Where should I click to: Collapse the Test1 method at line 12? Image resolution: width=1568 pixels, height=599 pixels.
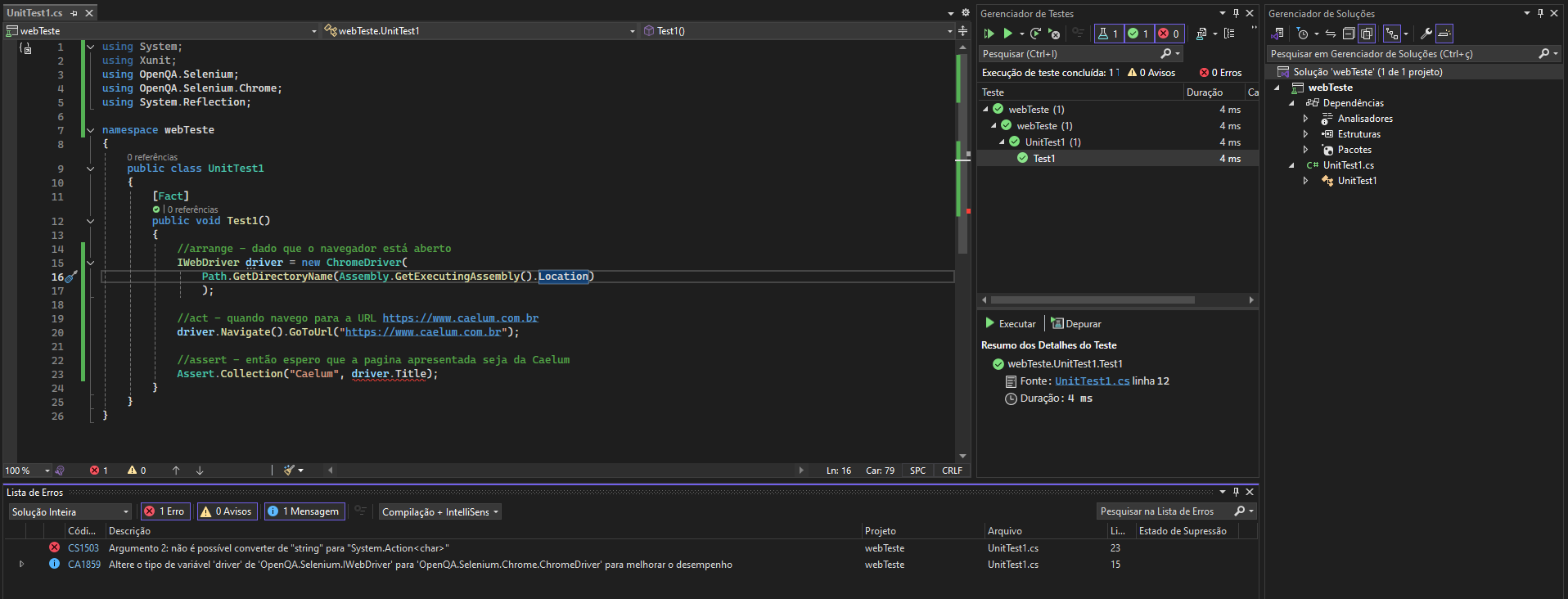click(90, 221)
